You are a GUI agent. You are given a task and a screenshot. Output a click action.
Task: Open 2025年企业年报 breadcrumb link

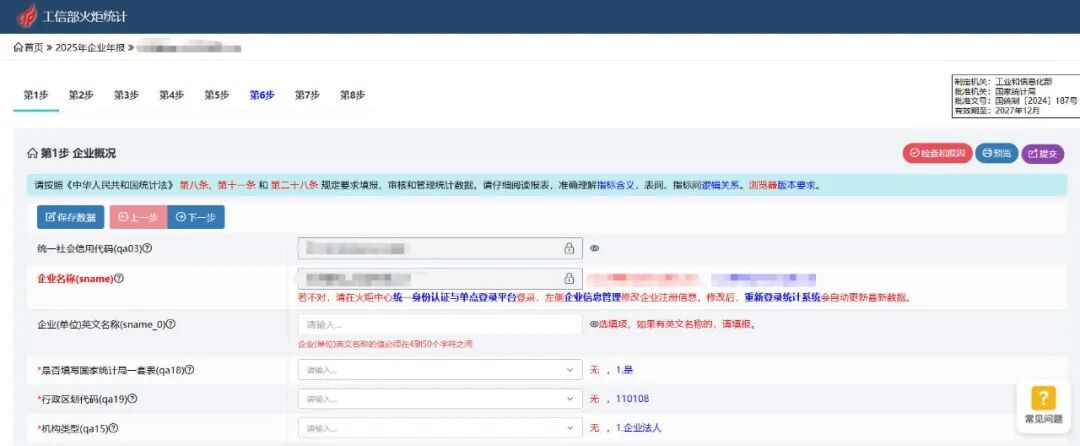pyautogui.click(x=90, y=47)
